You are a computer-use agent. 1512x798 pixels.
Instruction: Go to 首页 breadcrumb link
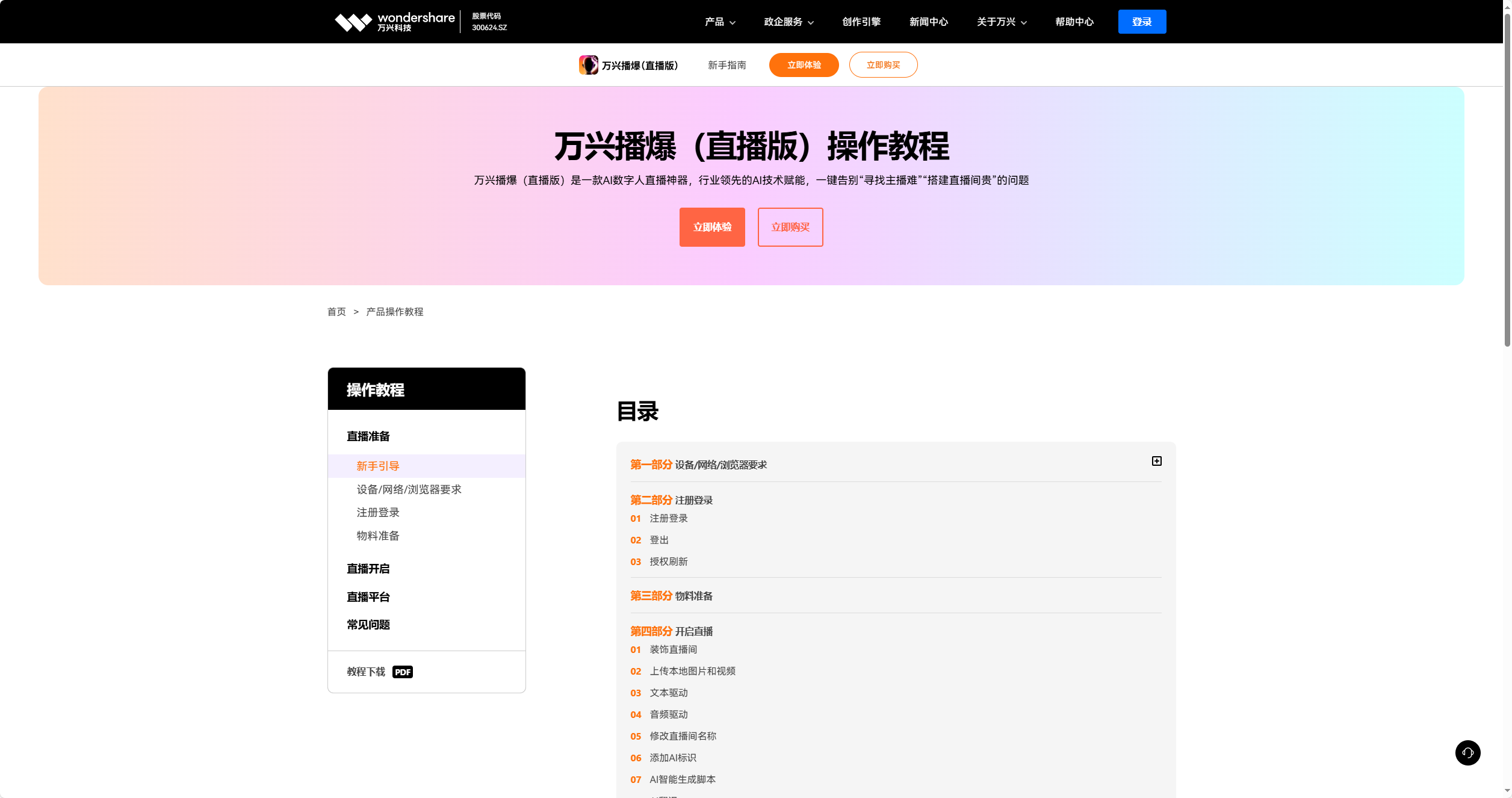coord(336,312)
